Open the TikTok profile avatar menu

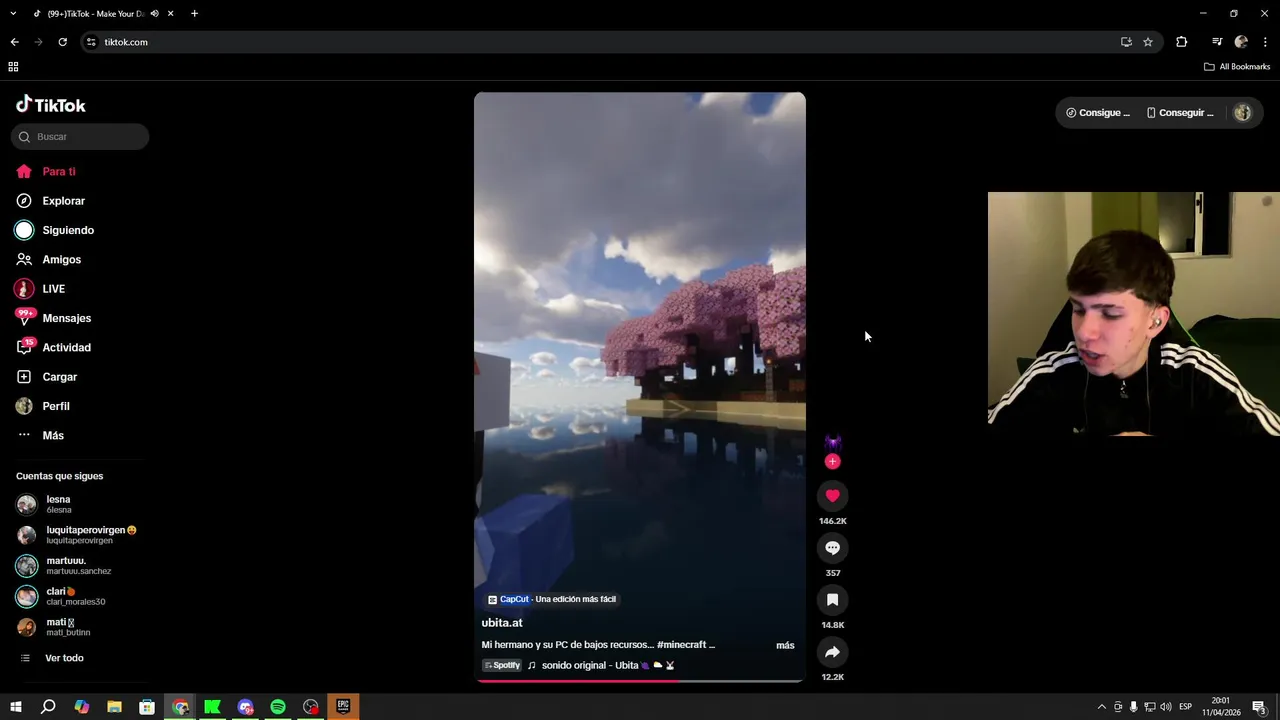click(x=1242, y=113)
